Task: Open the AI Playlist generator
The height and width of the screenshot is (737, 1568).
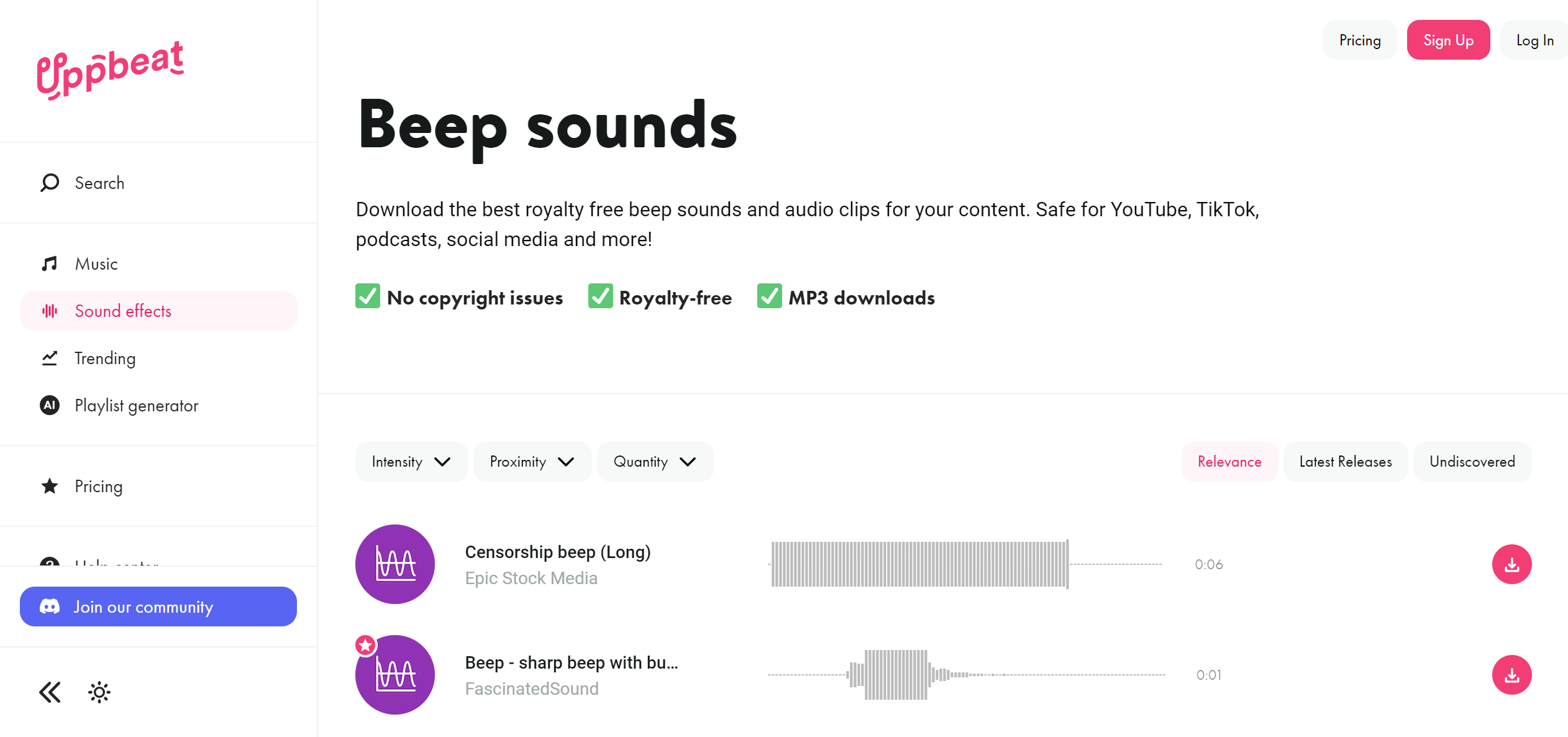Action: click(136, 406)
